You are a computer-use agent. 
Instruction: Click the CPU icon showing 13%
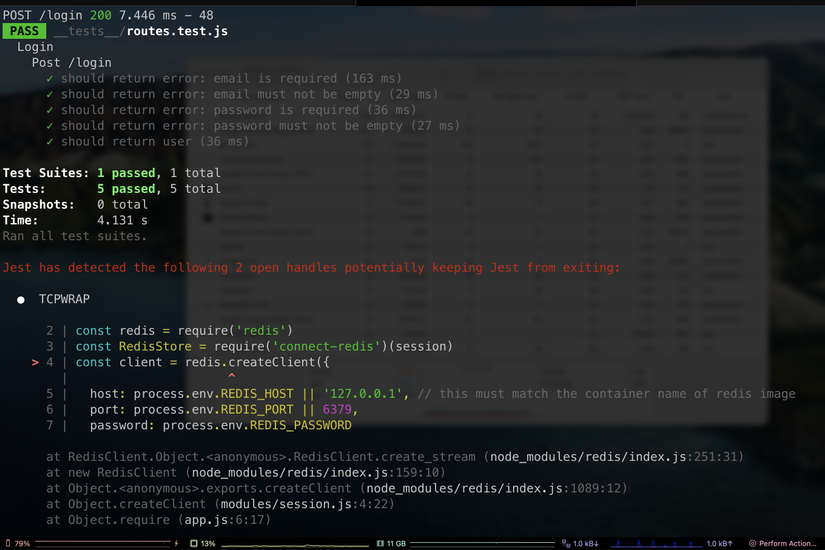click(x=194, y=543)
